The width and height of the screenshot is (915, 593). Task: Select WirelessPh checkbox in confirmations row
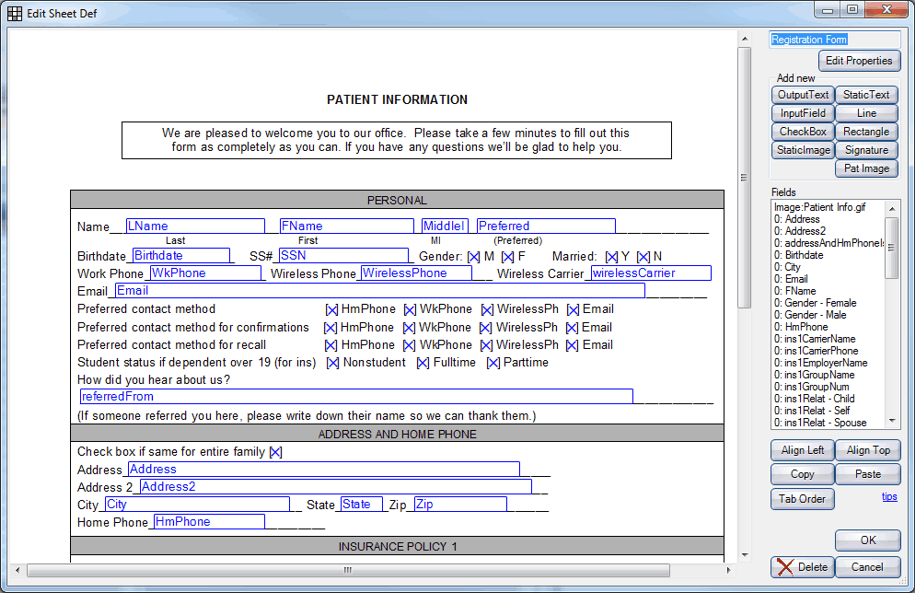486,328
